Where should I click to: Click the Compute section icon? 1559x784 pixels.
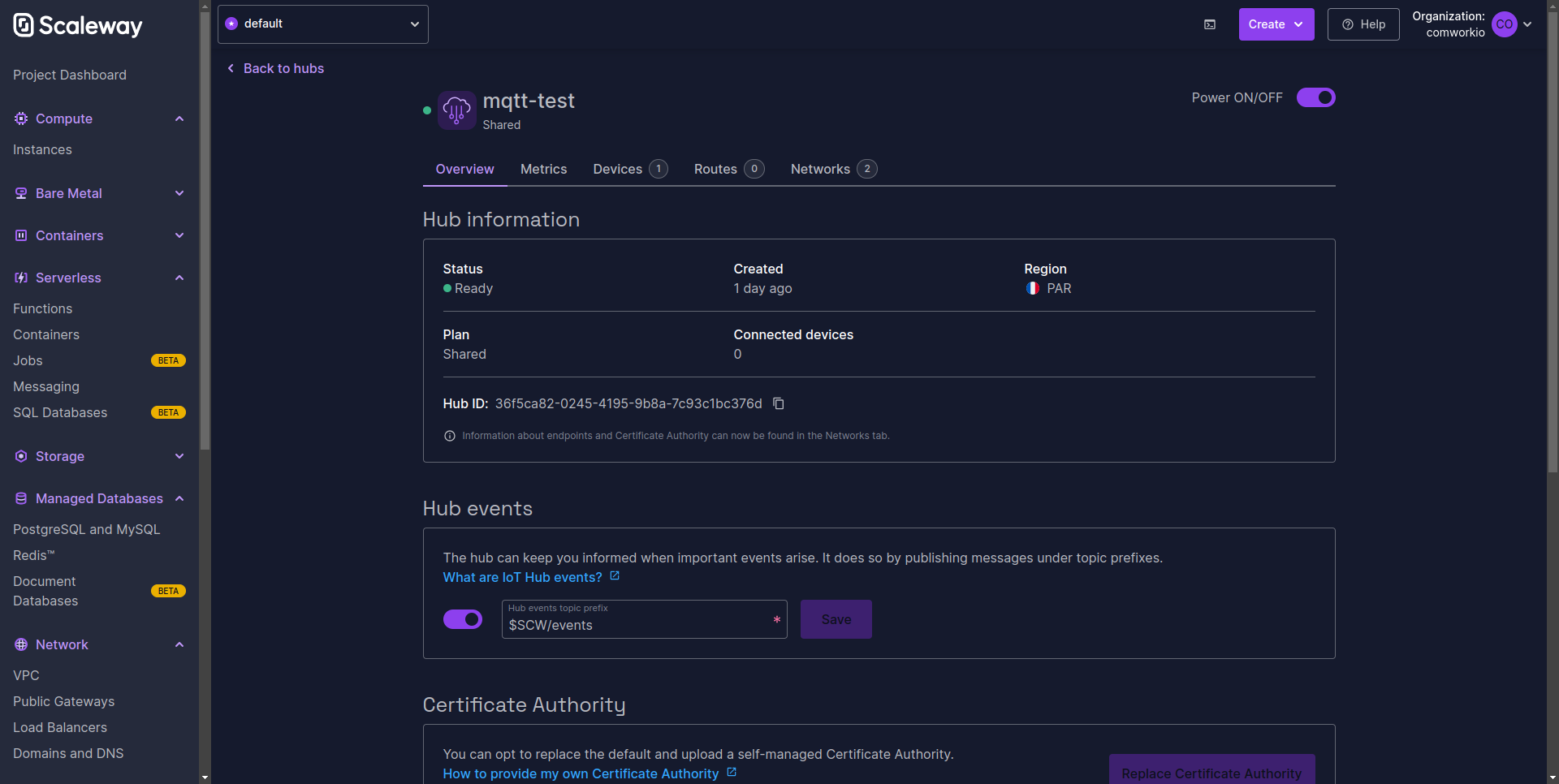coord(21,118)
